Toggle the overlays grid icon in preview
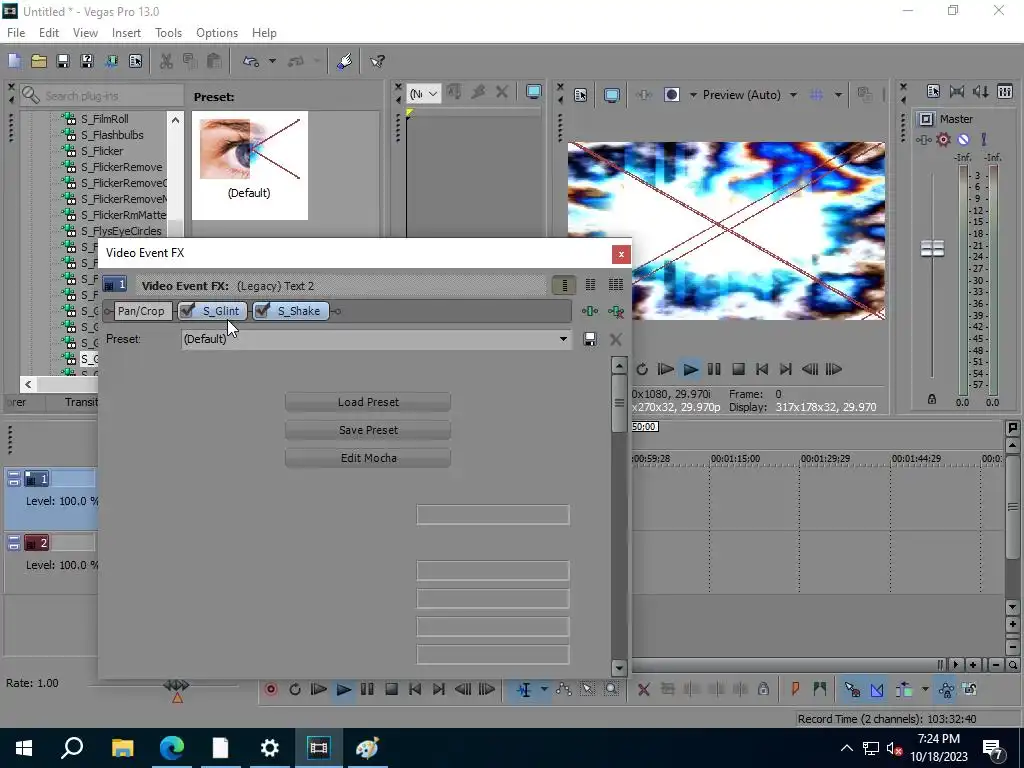The image size is (1024, 768). (816, 95)
